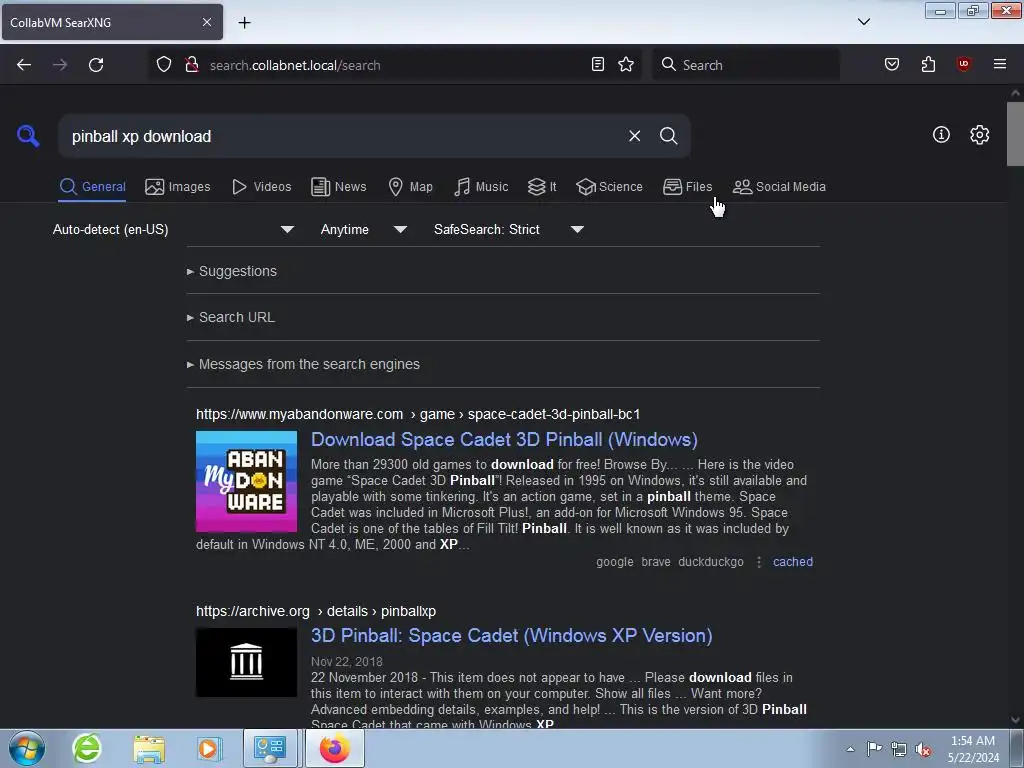The image size is (1024, 768).
Task: Open the cached link for first result
Action: (x=793, y=562)
